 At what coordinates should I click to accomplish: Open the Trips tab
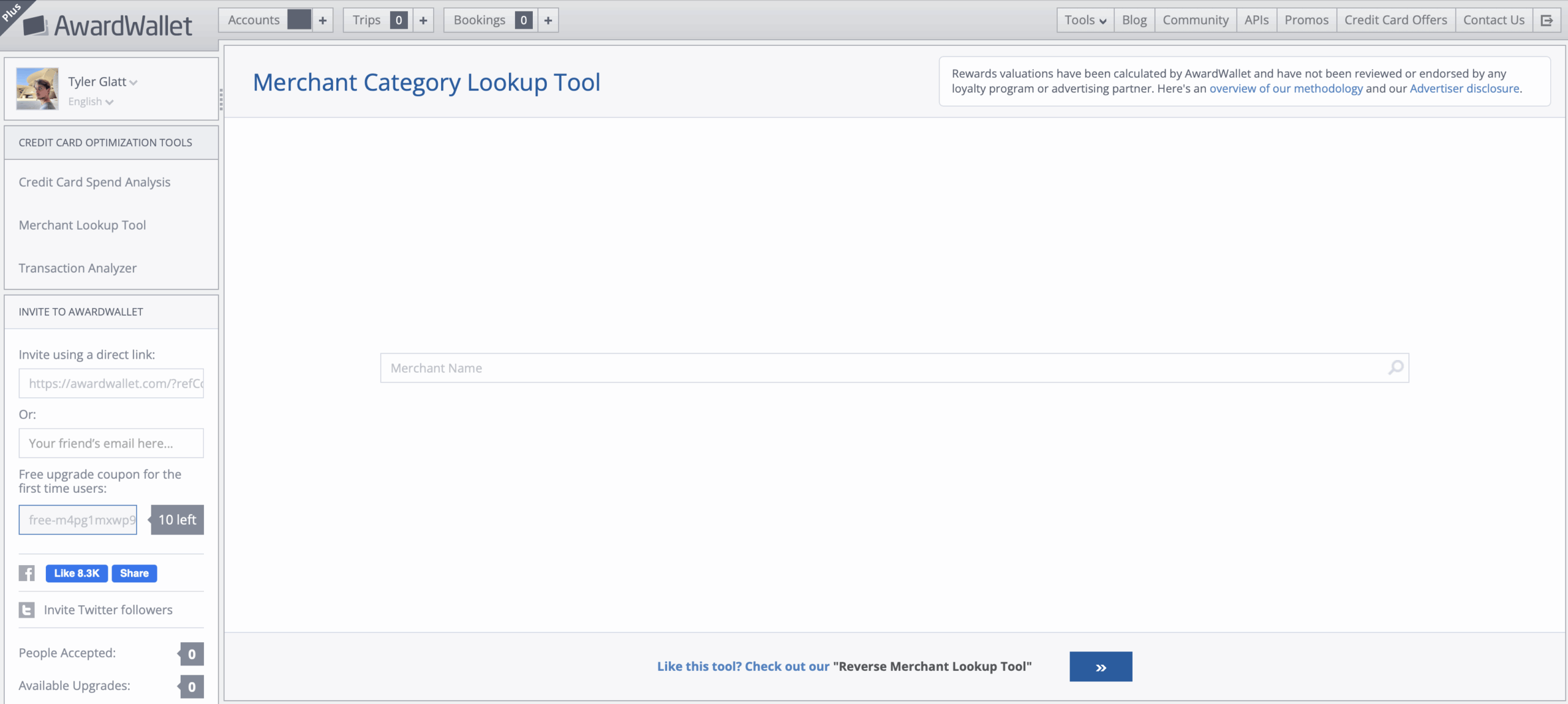(x=366, y=20)
